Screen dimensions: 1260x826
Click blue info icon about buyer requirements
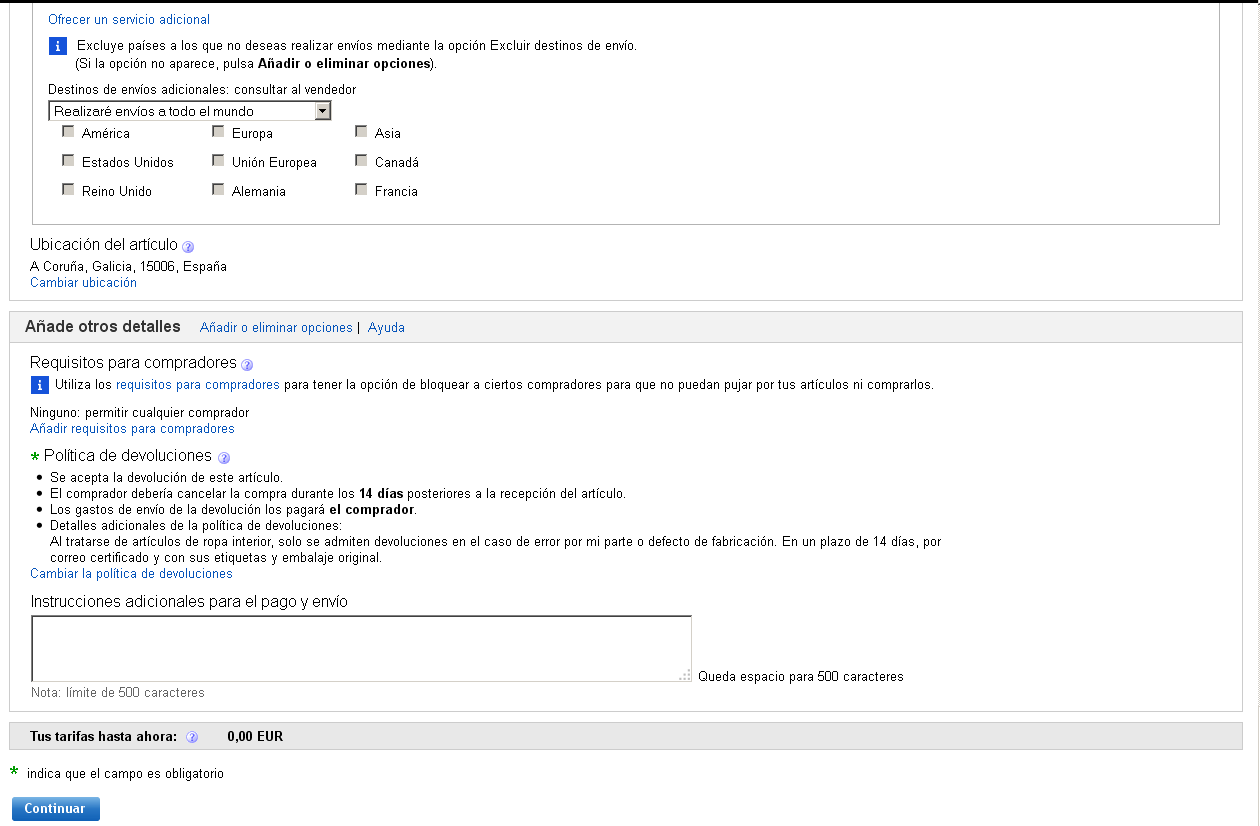click(40, 385)
